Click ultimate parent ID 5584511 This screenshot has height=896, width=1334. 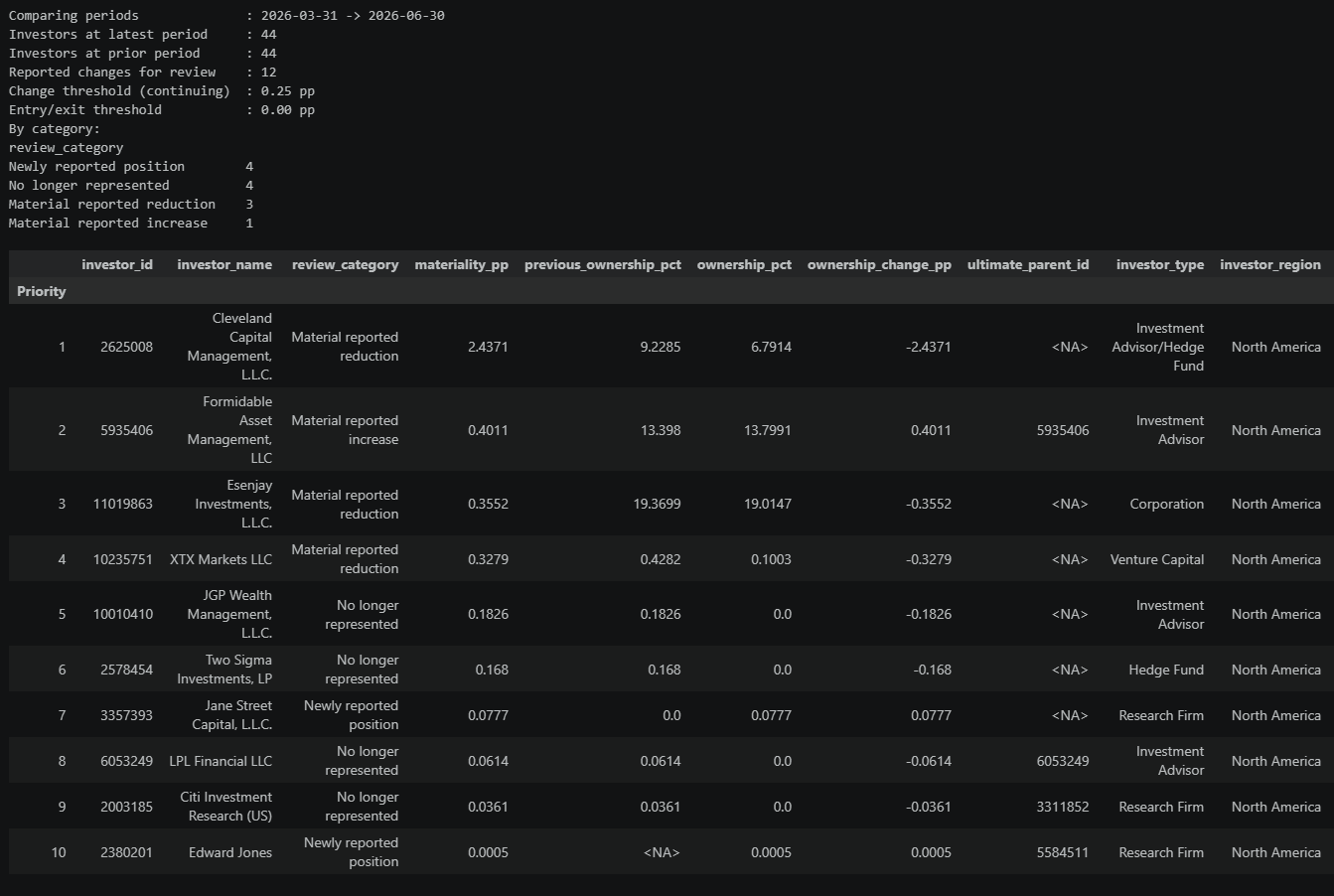coord(1062,852)
